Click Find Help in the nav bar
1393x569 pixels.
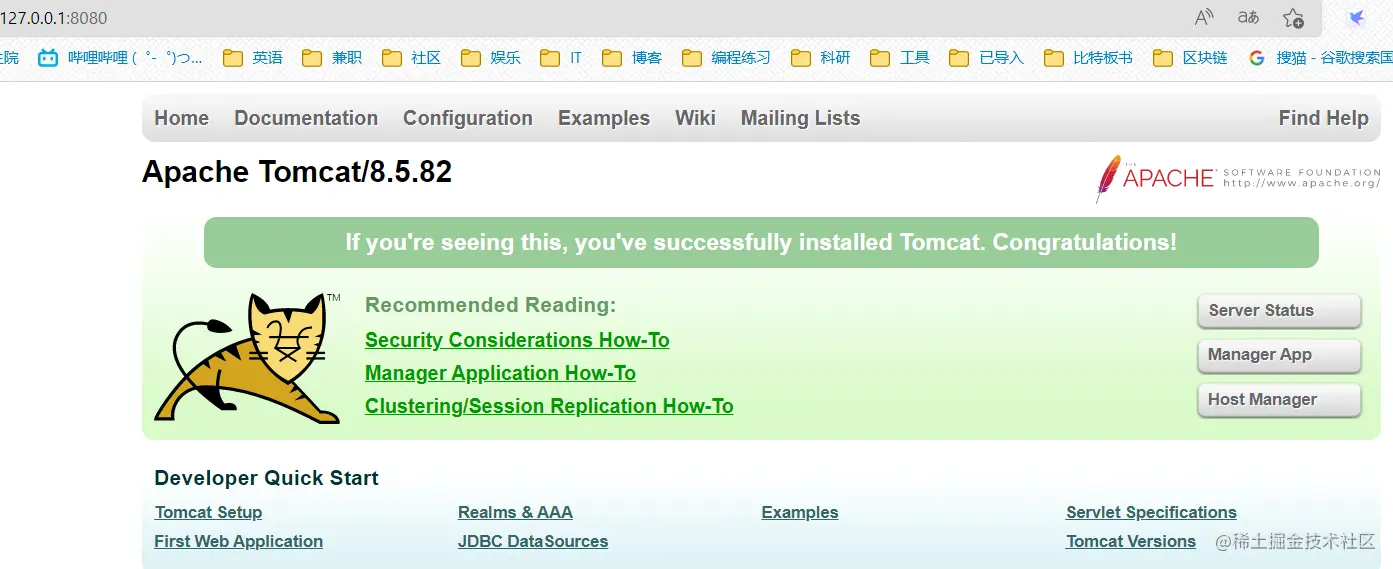[1323, 118]
